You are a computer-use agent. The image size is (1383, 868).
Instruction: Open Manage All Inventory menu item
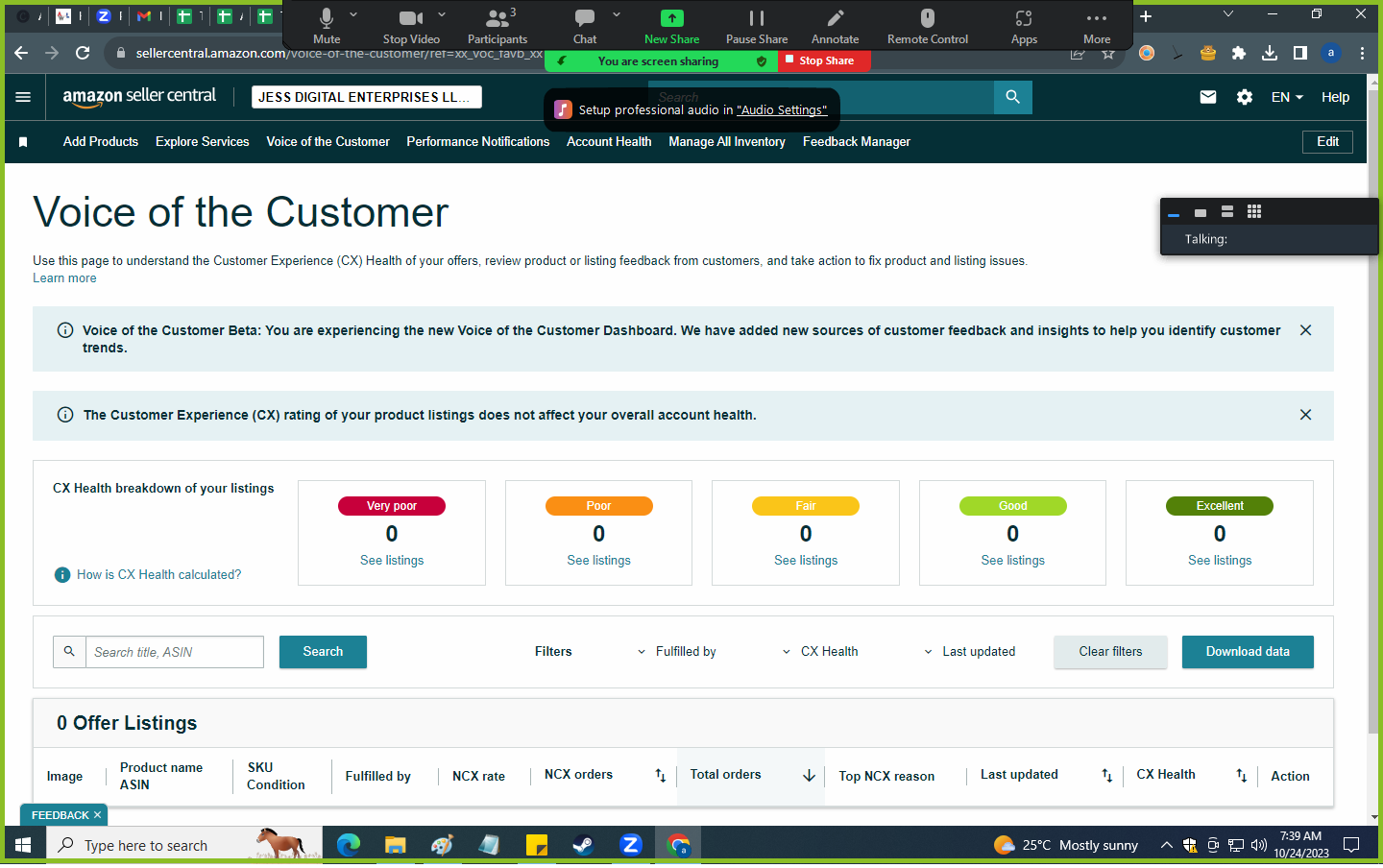727,142
